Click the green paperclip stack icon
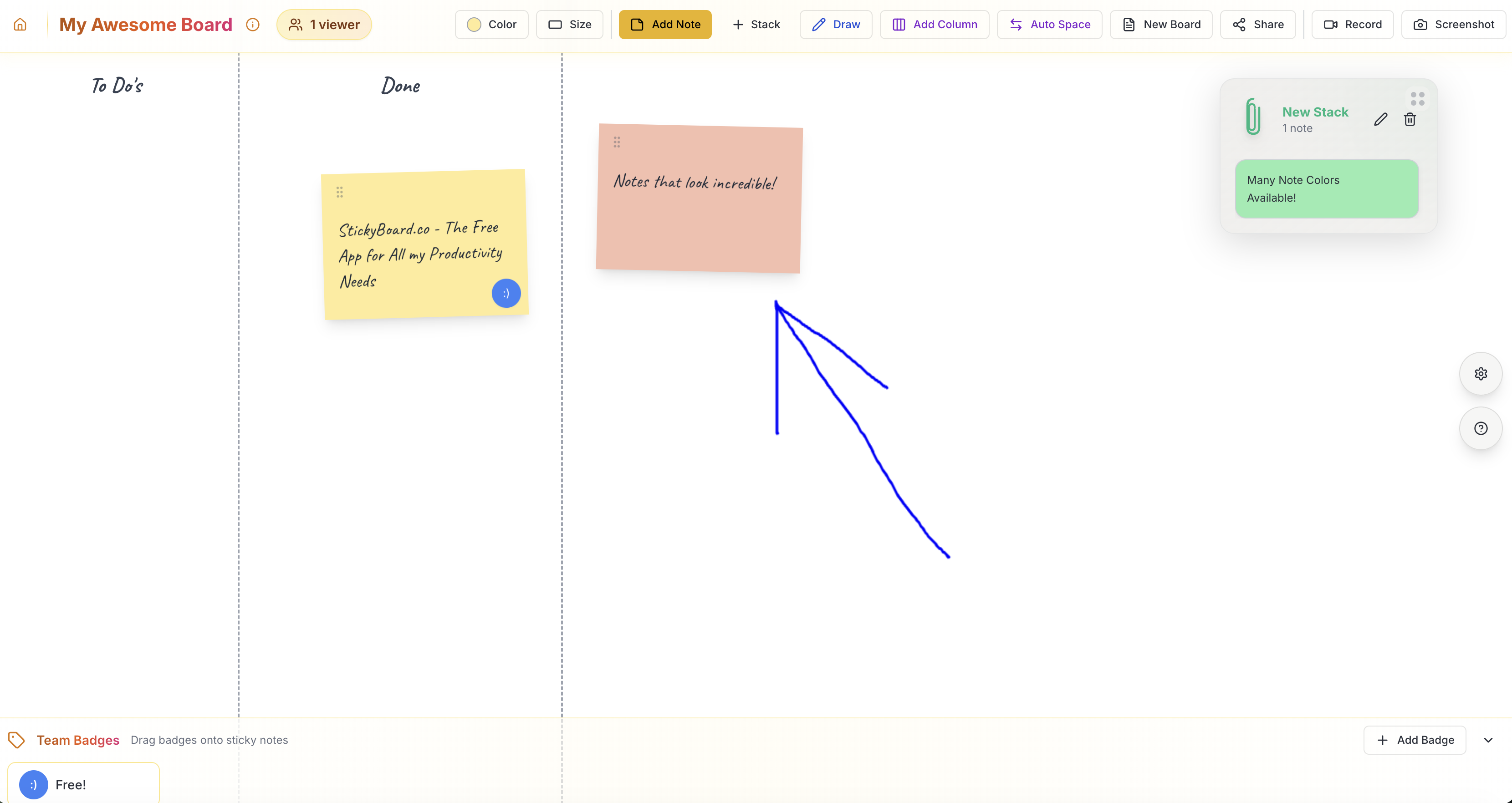Viewport: 1512px width, 803px height. point(1252,117)
